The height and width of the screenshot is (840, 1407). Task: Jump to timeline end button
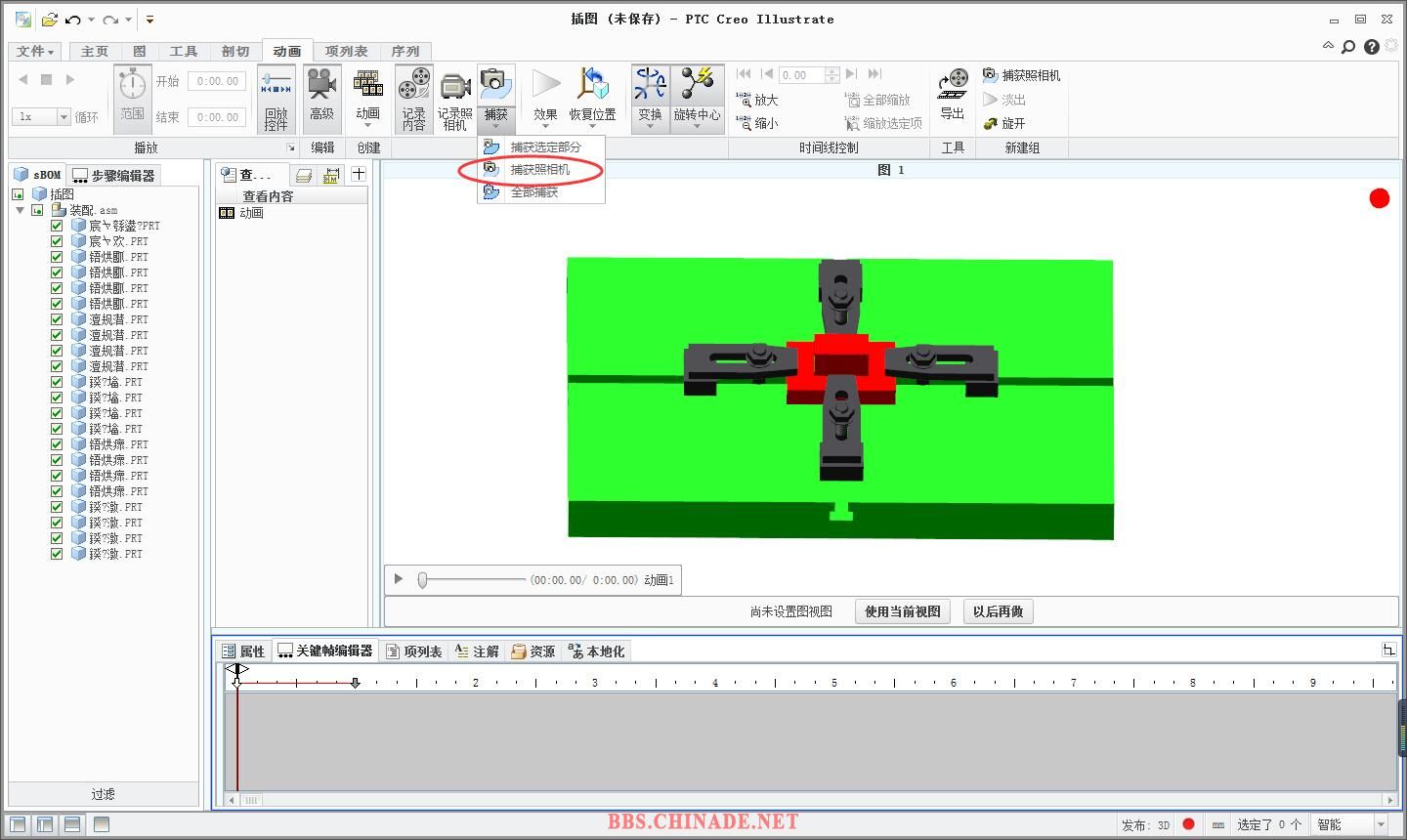tap(875, 74)
